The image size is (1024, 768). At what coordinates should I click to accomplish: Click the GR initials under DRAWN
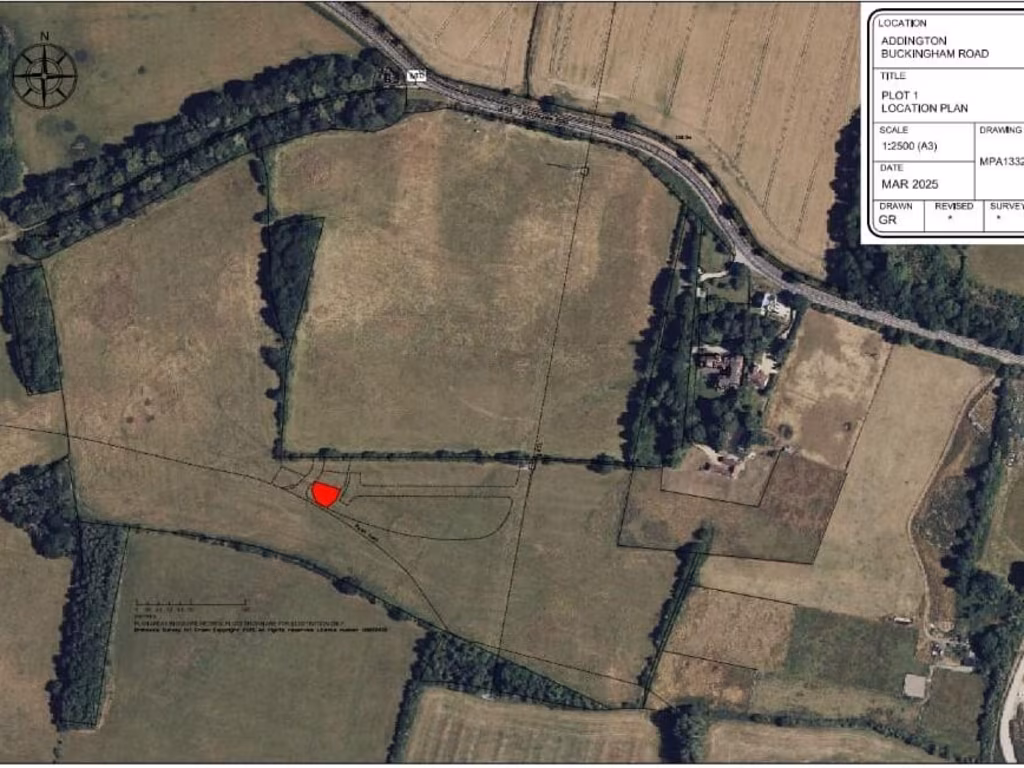click(x=888, y=220)
